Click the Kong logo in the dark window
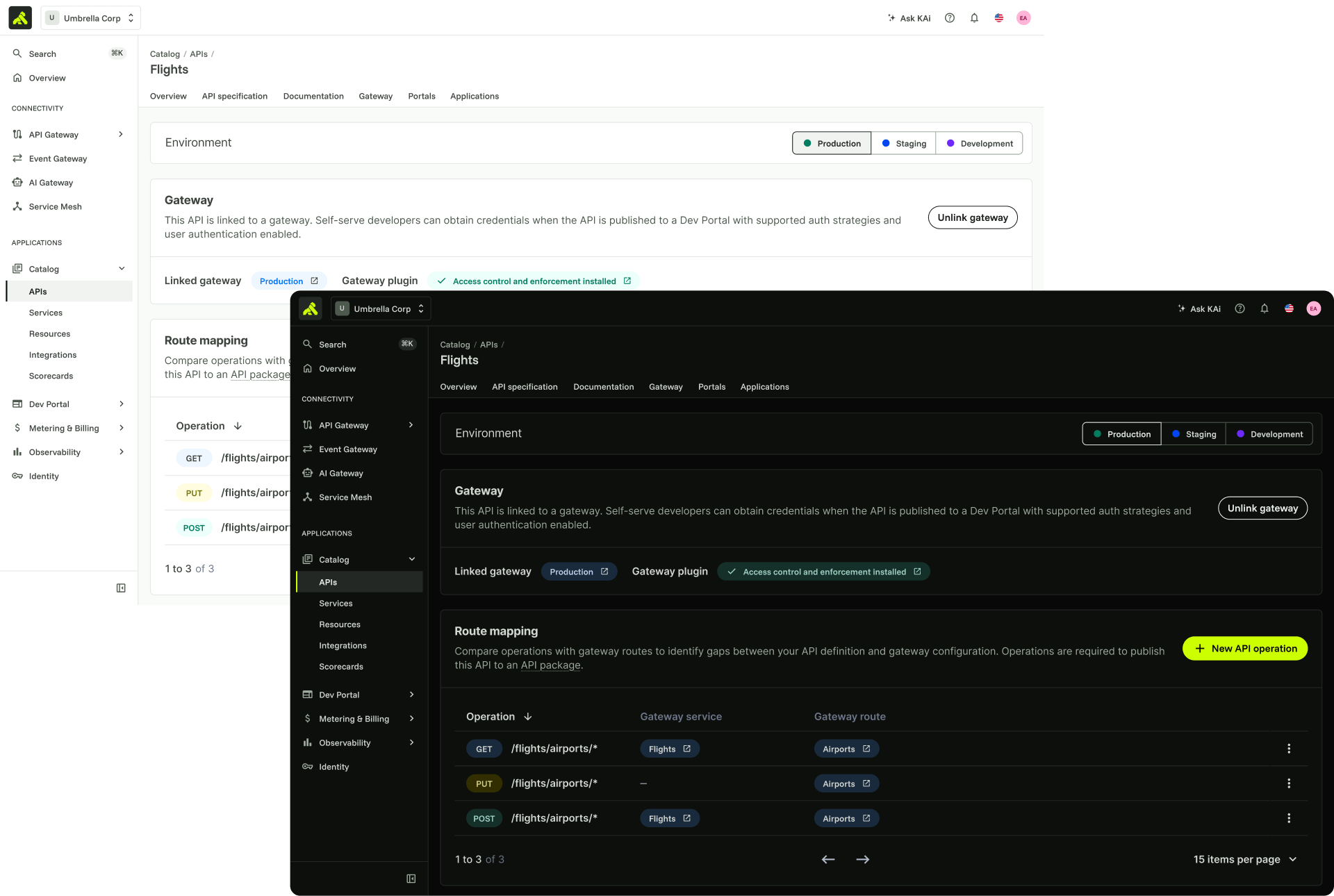This screenshot has width=1334, height=896. [x=310, y=308]
